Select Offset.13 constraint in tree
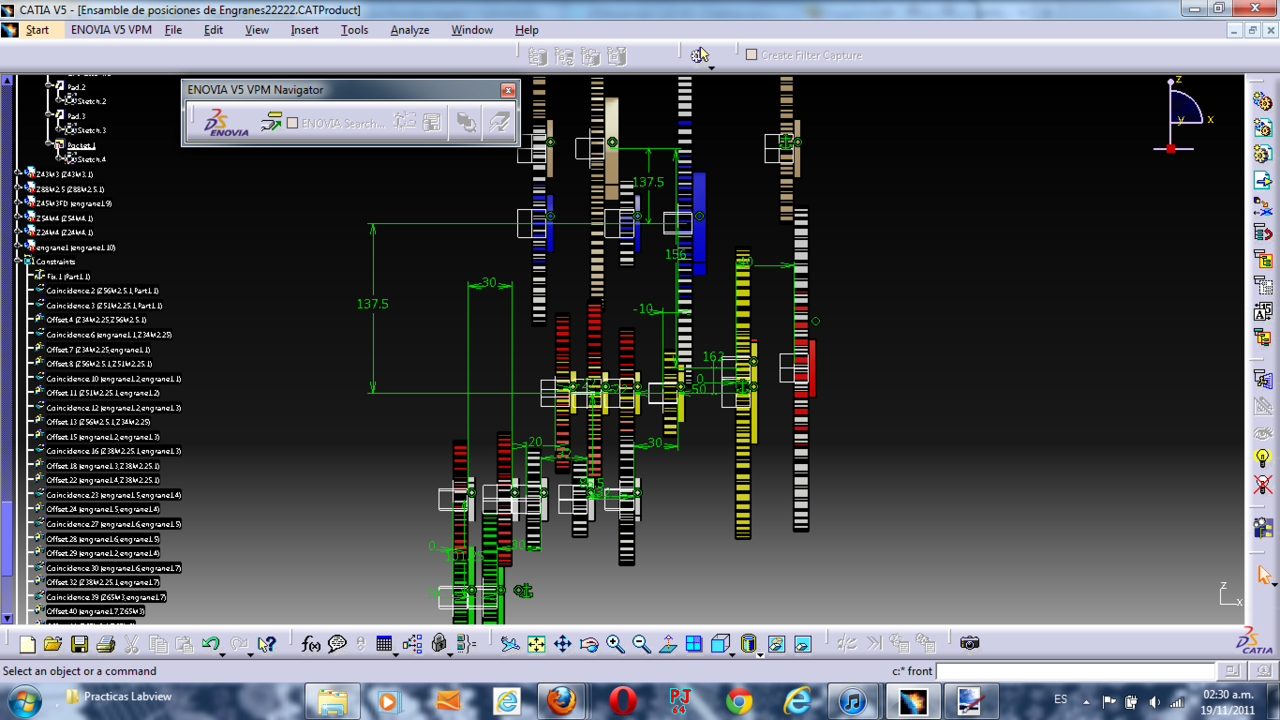This screenshot has width=1280, height=720. coord(98,422)
